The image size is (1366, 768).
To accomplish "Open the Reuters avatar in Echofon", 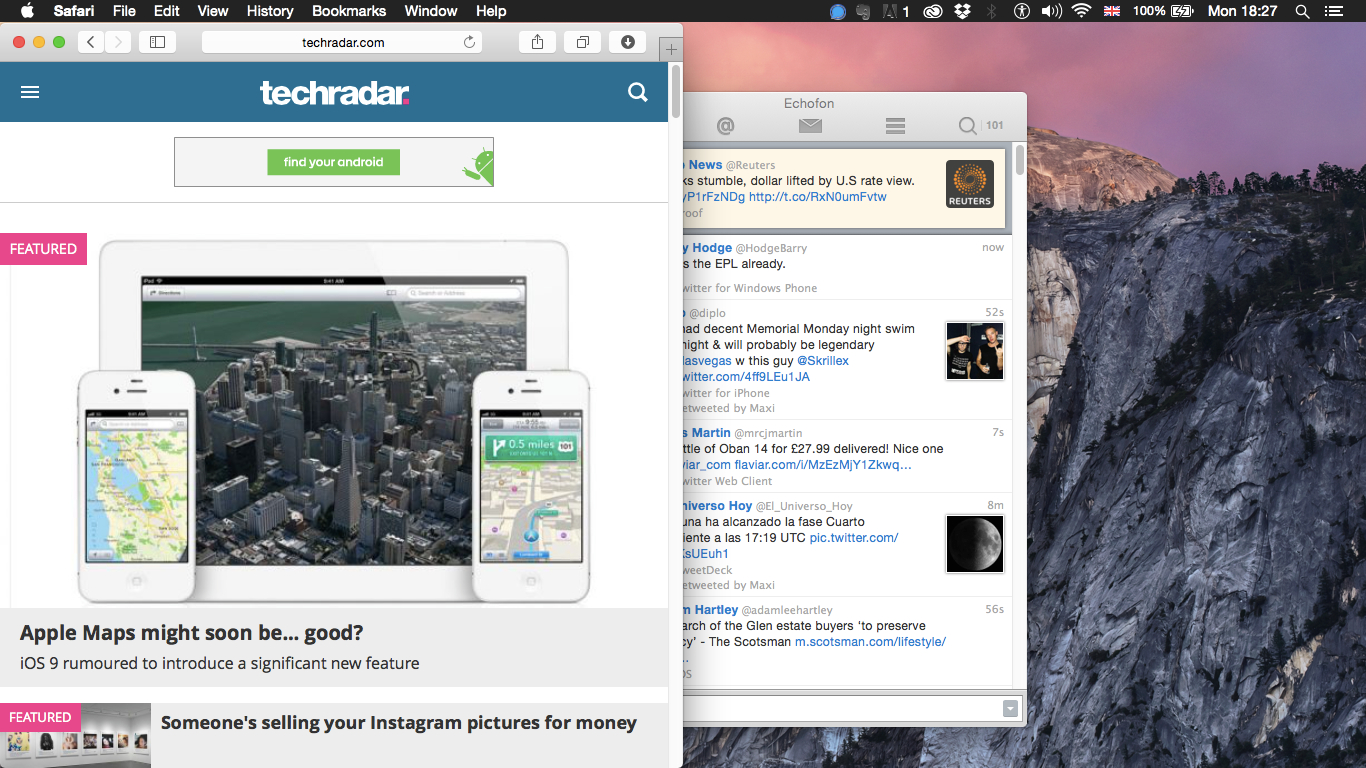I will (970, 184).
